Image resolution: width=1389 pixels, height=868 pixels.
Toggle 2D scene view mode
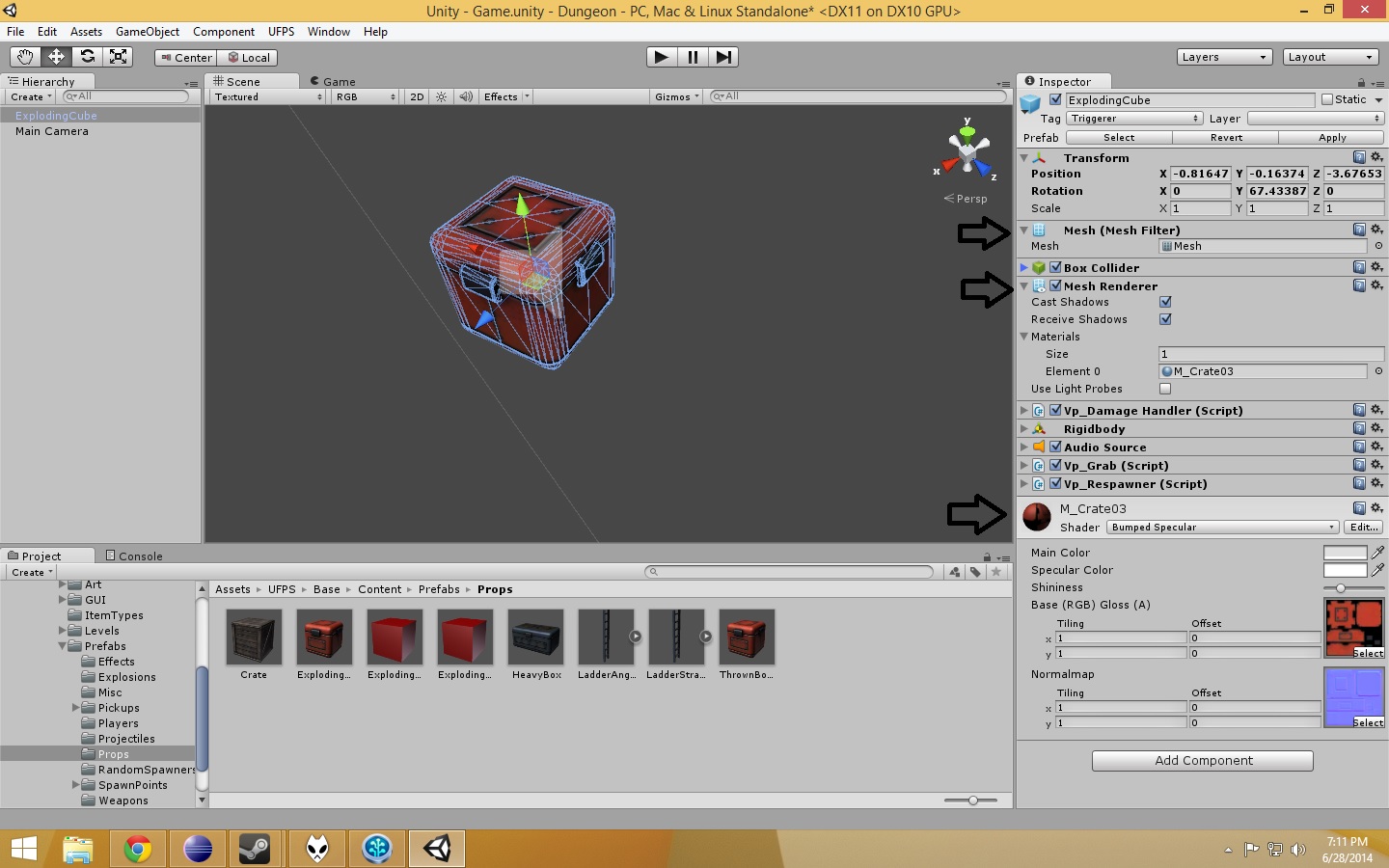coord(417,96)
